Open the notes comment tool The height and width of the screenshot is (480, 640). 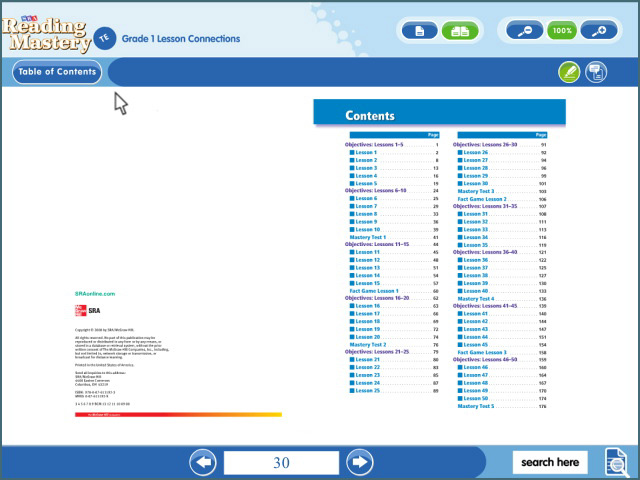597,72
